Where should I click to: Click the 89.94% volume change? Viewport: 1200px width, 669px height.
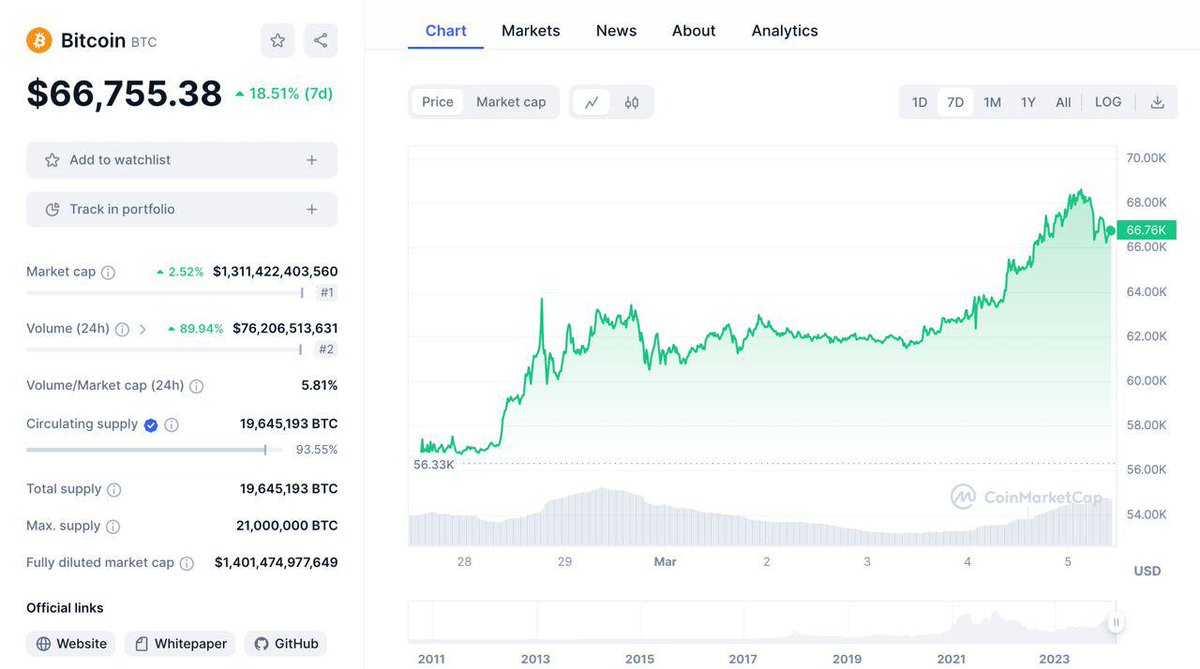(x=201, y=329)
